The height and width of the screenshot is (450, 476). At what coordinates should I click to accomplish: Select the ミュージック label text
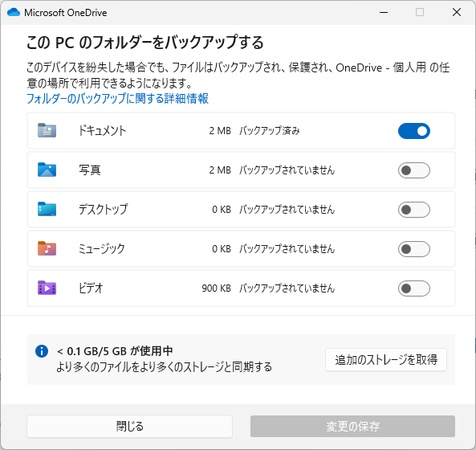[x=102, y=249]
